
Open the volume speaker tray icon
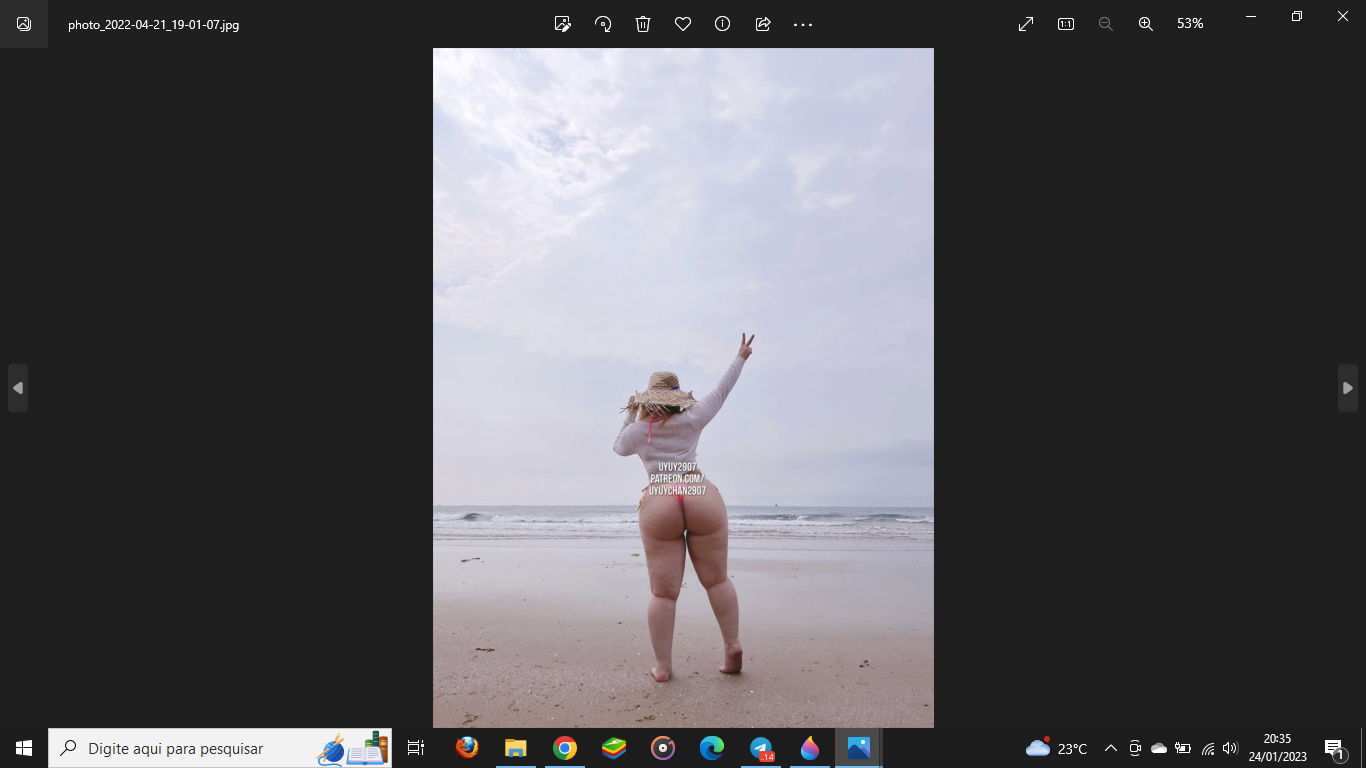coord(1230,748)
